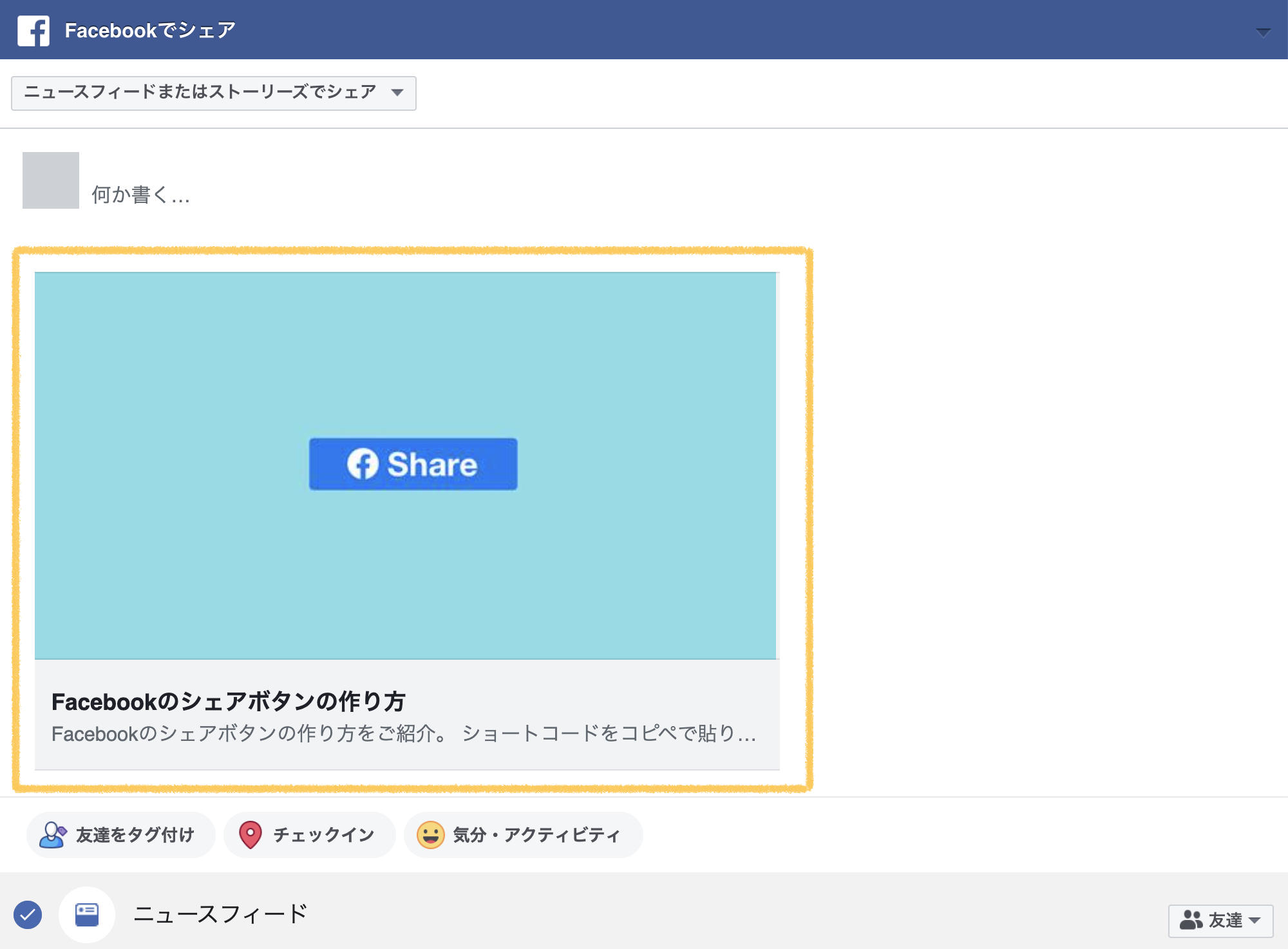Screen dimensions: 1288x949
Task: Click the link title Facebookのシェアボタンの作り方
Action: [228, 701]
